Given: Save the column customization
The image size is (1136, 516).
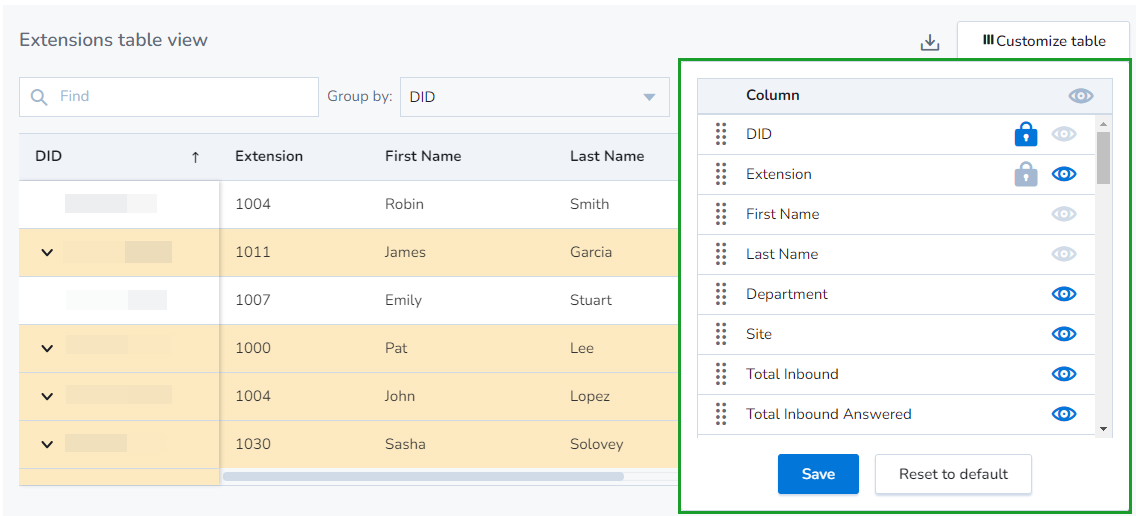Looking at the screenshot, I should (x=818, y=474).
